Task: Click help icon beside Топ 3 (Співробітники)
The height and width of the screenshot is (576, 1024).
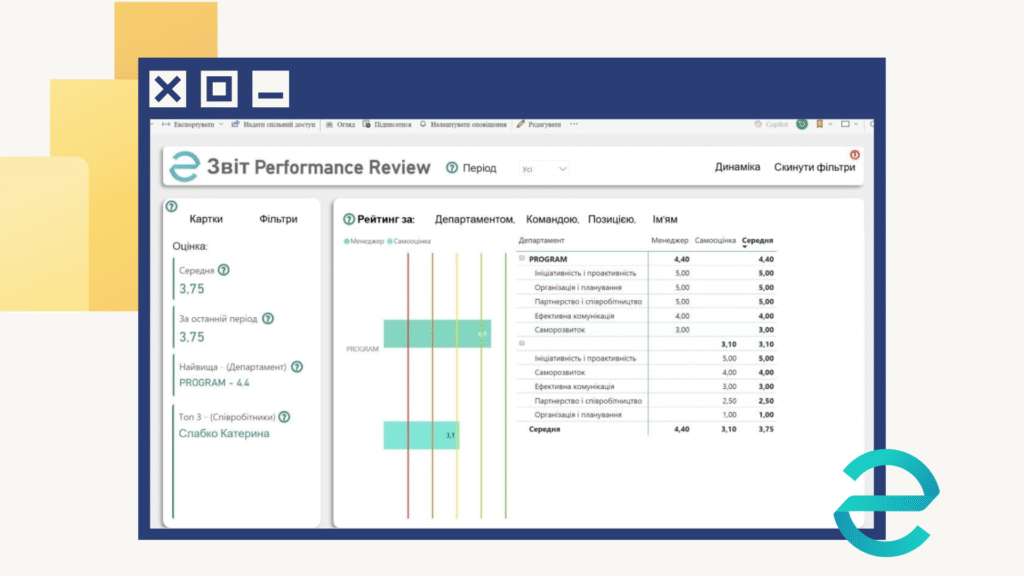Action: pyautogui.click(x=285, y=417)
